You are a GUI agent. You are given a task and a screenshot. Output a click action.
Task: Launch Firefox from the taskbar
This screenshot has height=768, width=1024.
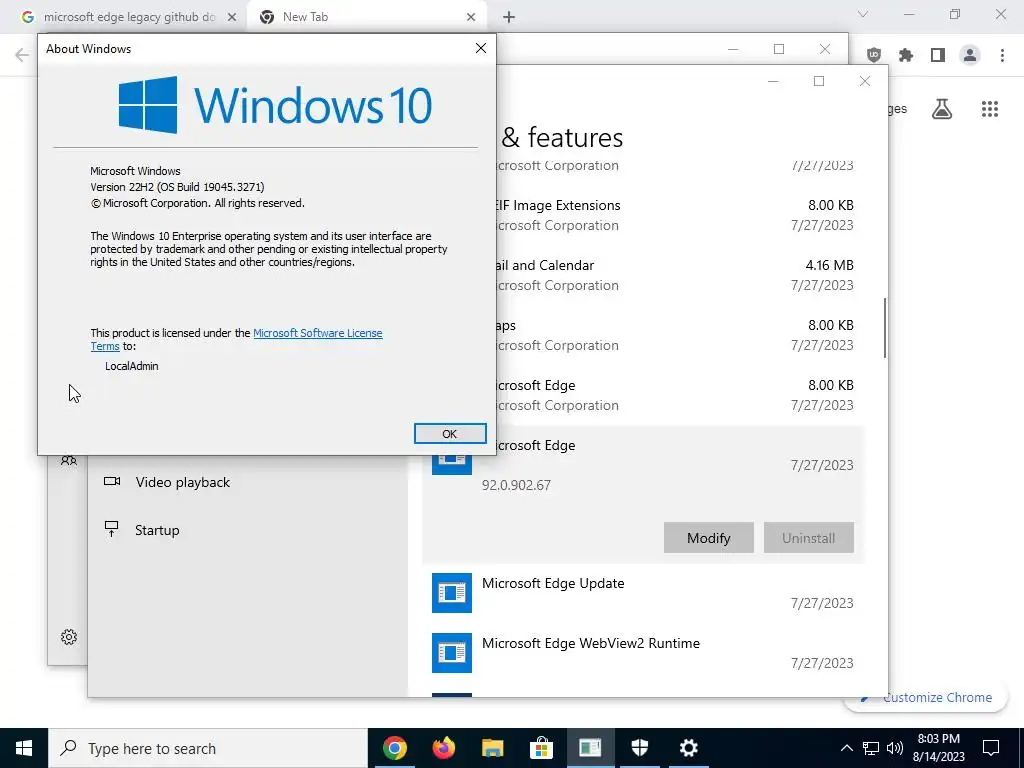443,748
